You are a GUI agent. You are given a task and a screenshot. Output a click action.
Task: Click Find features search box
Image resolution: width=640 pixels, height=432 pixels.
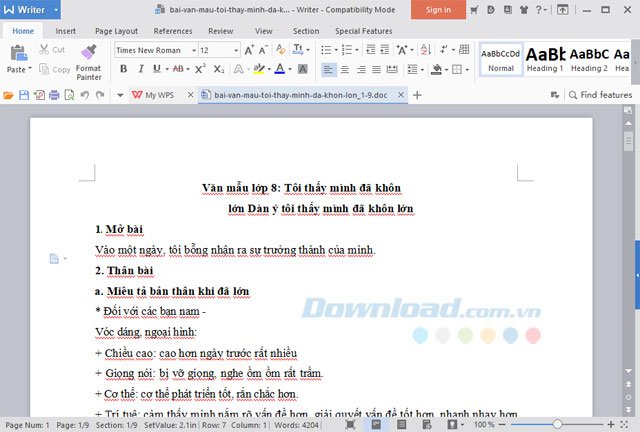tap(600, 95)
